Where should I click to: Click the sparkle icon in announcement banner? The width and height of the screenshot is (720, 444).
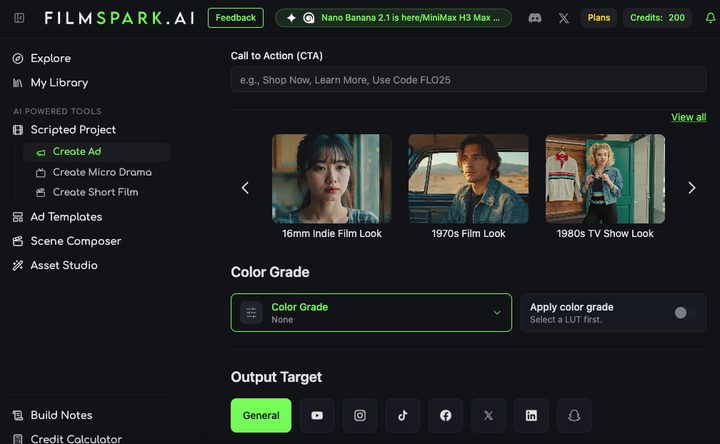(x=291, y=18)
